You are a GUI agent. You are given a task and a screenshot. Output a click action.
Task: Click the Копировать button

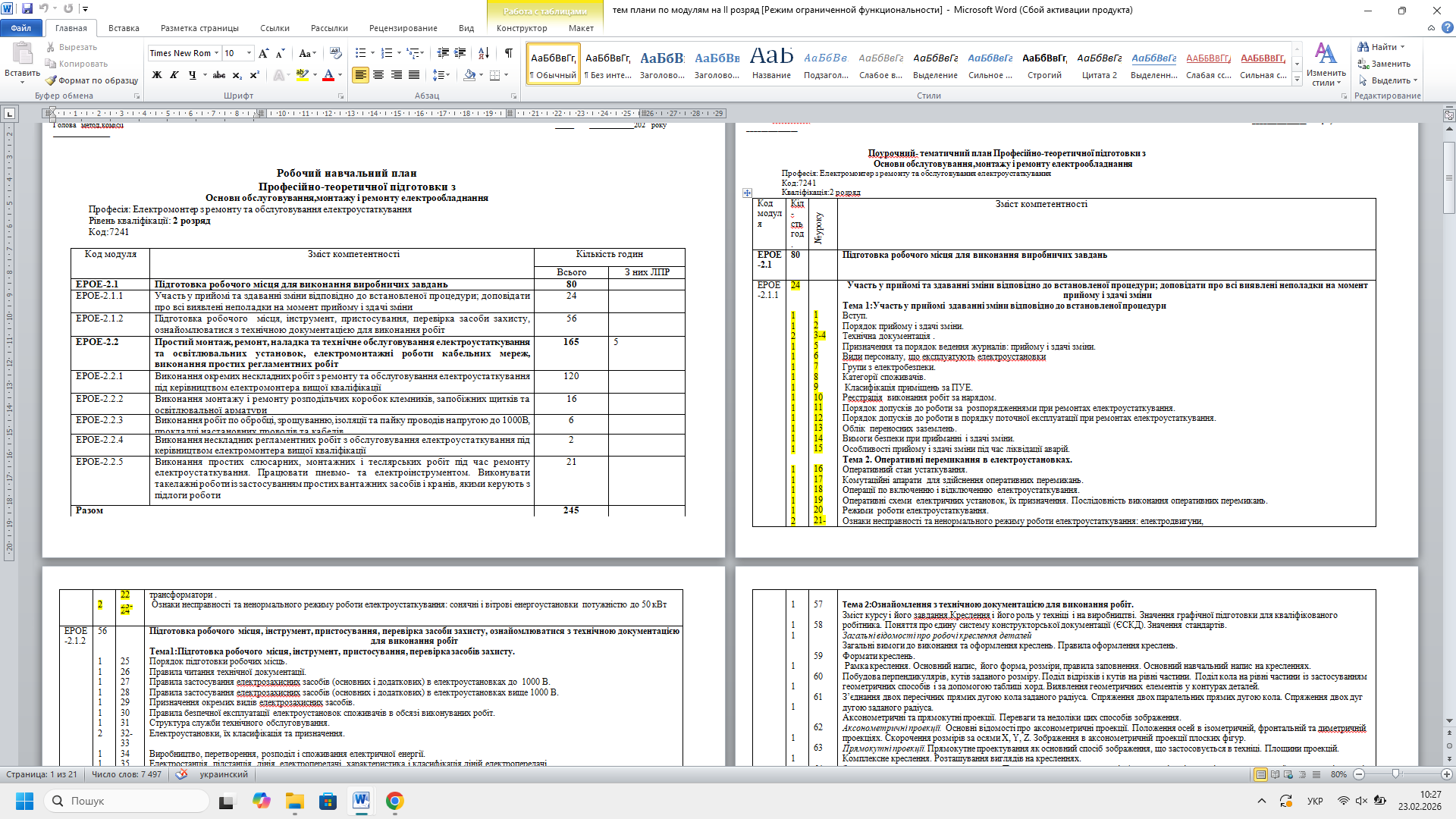click(77, 64)
